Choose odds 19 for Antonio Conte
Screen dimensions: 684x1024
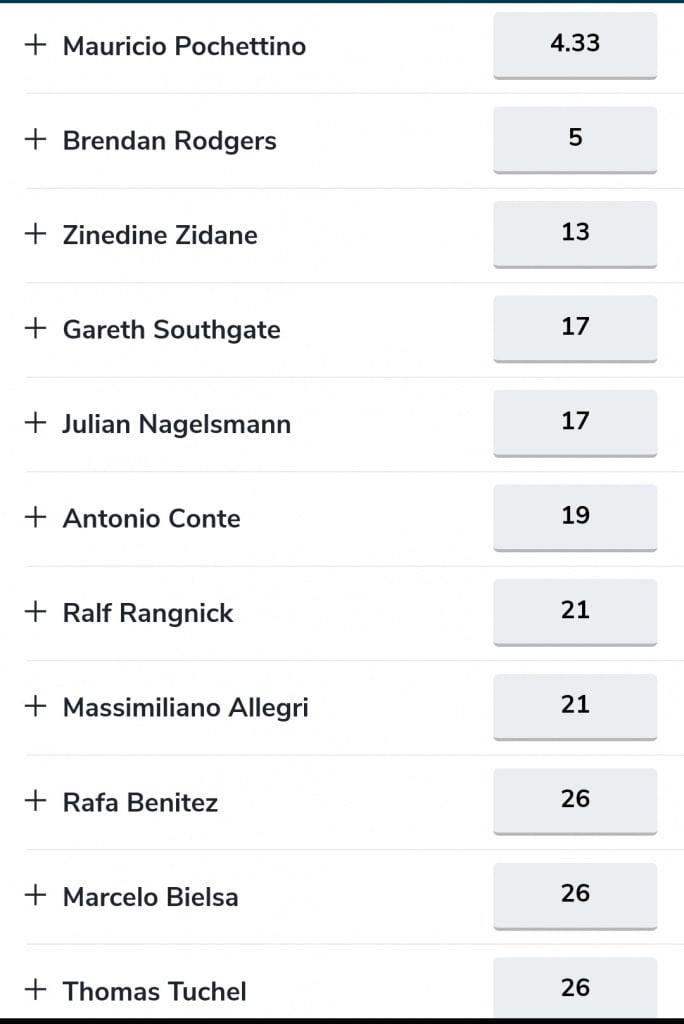coord(575,518)
